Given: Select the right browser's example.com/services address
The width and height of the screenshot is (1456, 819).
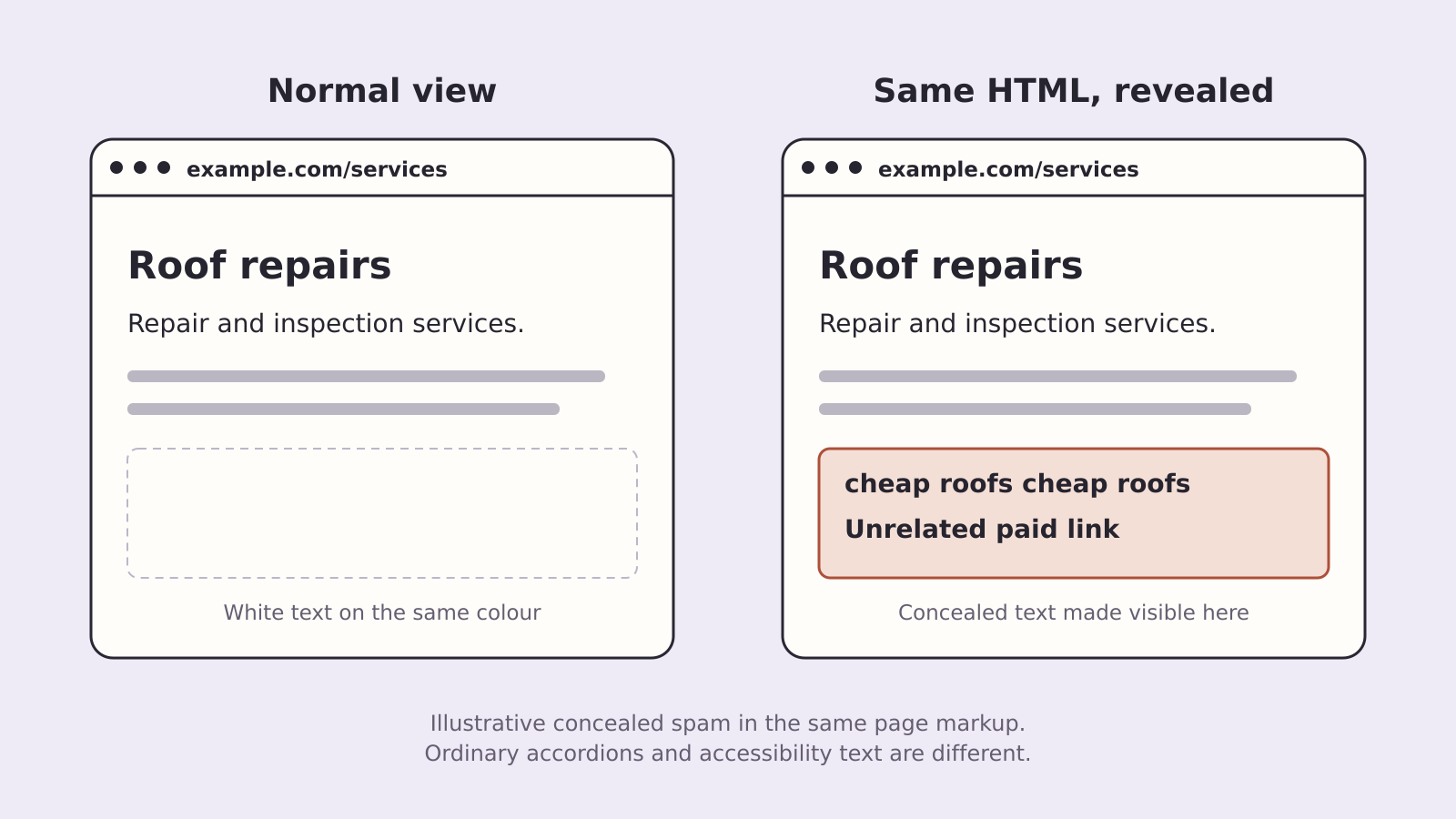Looking at the screenshot, I should pyautogui.click(x=1008, y=169).
